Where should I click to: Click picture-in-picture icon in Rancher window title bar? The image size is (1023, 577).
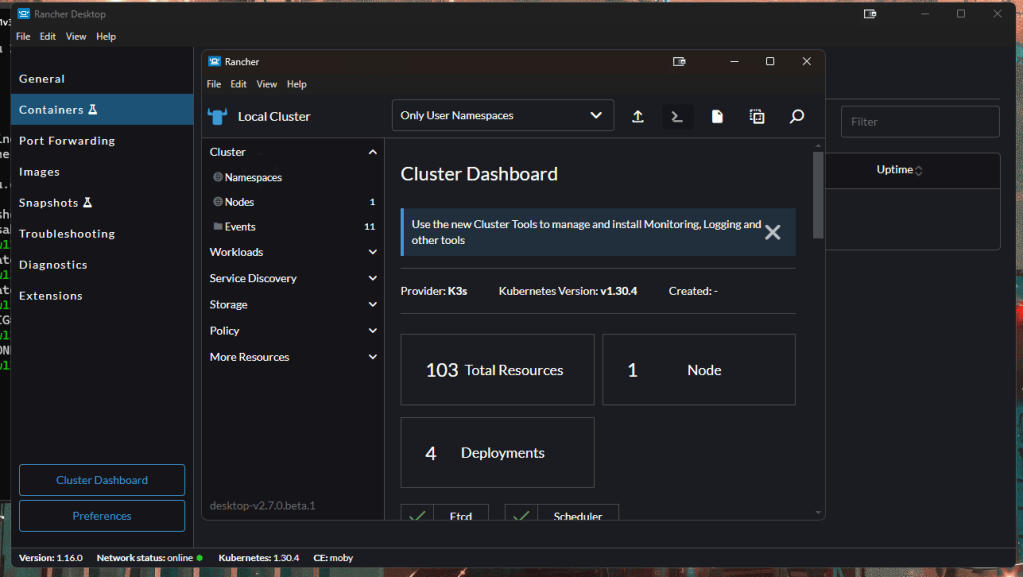[x=679, y=61]
